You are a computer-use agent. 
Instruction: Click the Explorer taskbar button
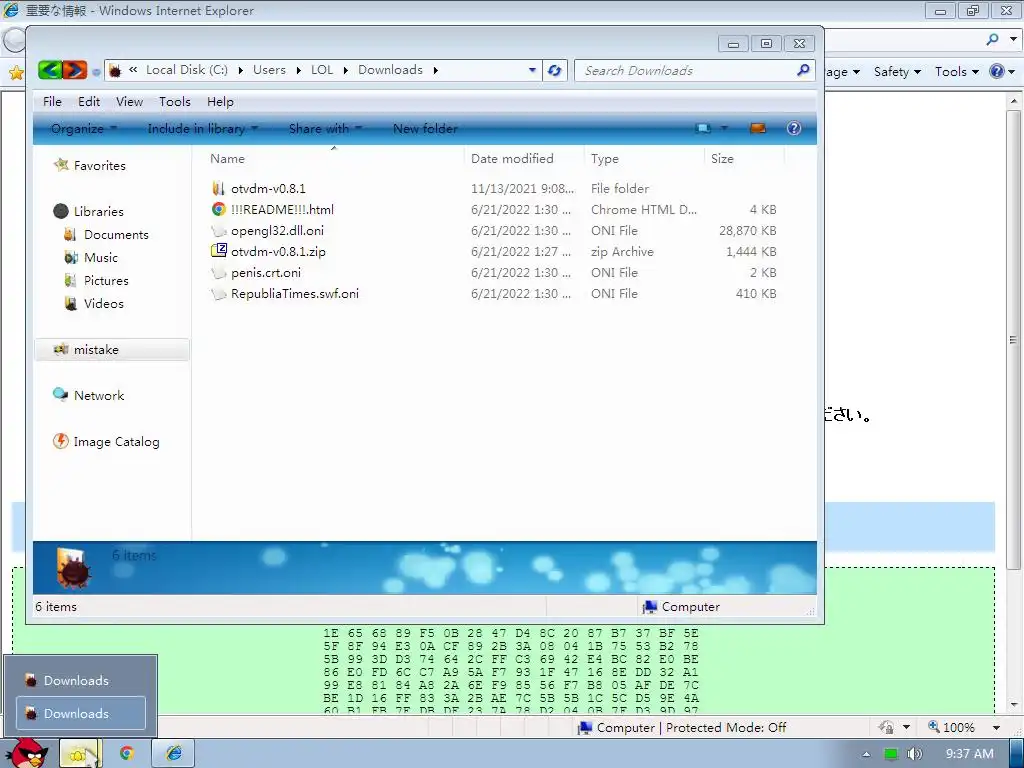pyautogui.click(x=79, y=754)
